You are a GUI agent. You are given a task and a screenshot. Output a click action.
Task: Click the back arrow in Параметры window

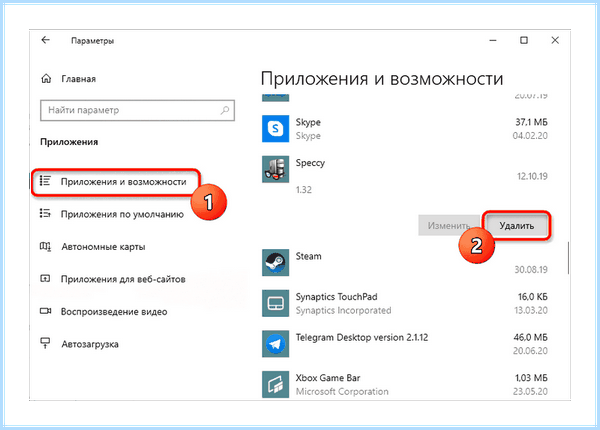(46, 40)
